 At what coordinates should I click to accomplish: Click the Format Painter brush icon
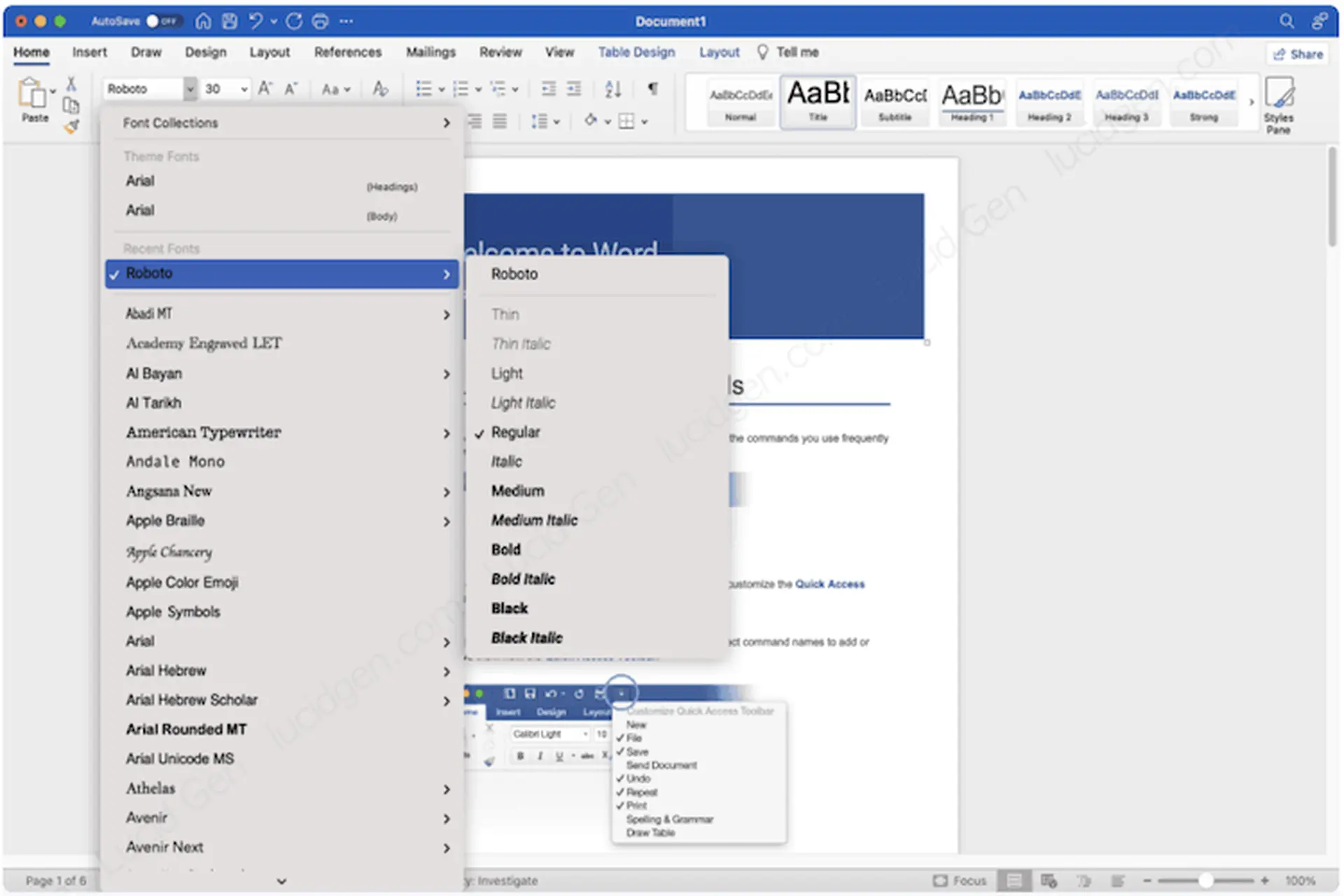pyautogui.click(x=71, y=127)
